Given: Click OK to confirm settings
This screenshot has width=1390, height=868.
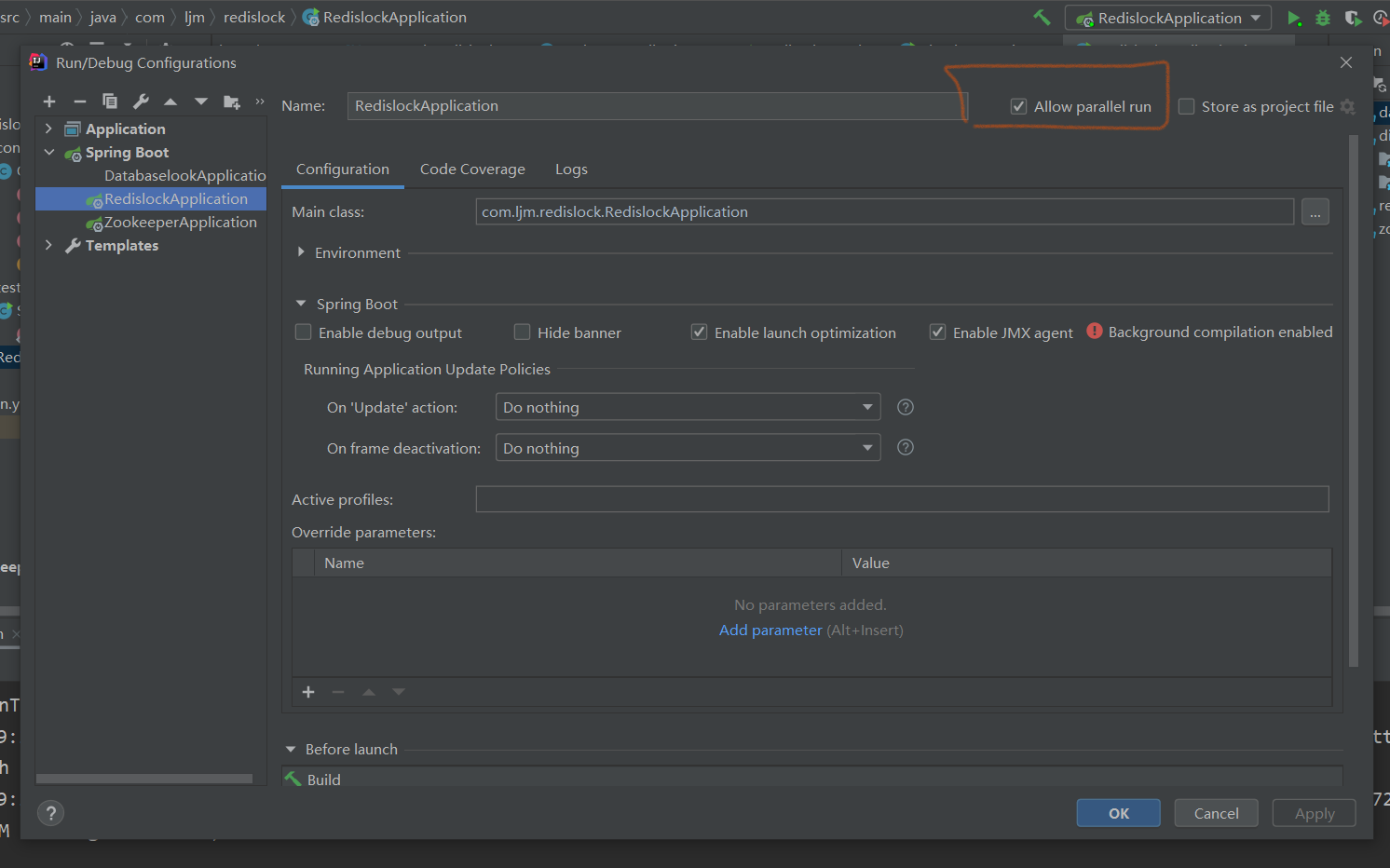Looking at the screenshot, I should (1119, 813).
